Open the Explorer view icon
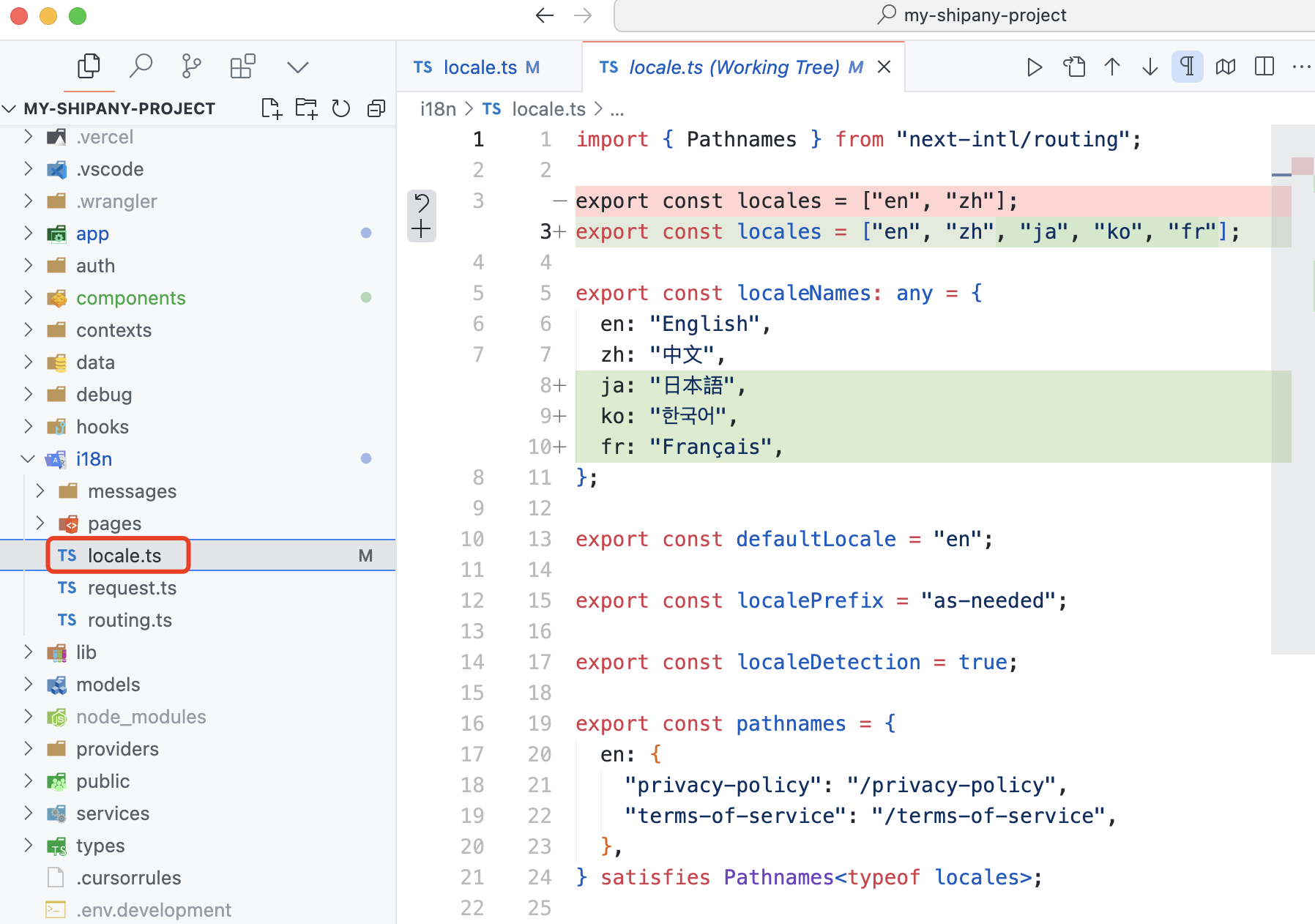The height and width of the screenshot is (924, 1315). pos(89,67)
